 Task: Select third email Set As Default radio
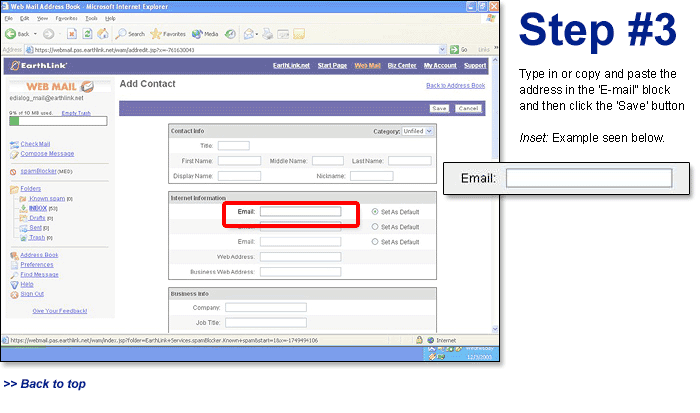pyautogui.click(x=375, y=242)
